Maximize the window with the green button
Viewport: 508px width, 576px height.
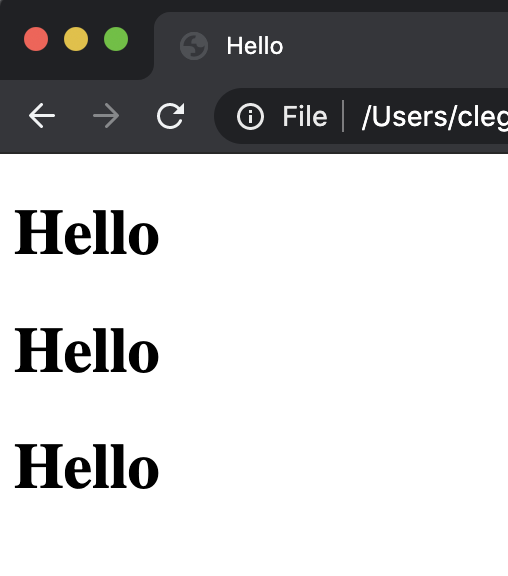(116, 39)
